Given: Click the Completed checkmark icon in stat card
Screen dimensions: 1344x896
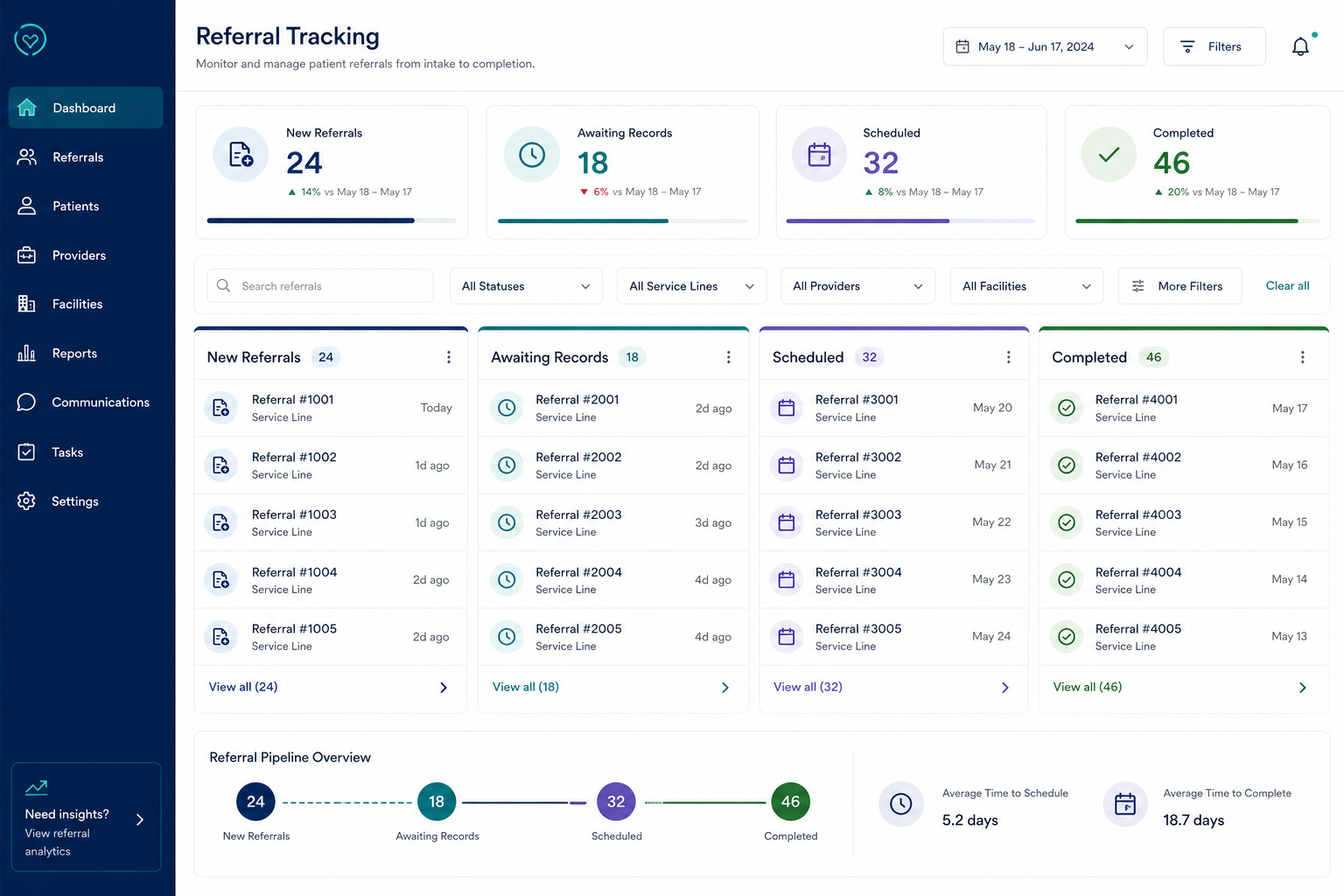Looking at the screenshot, I should [1109, 155].
